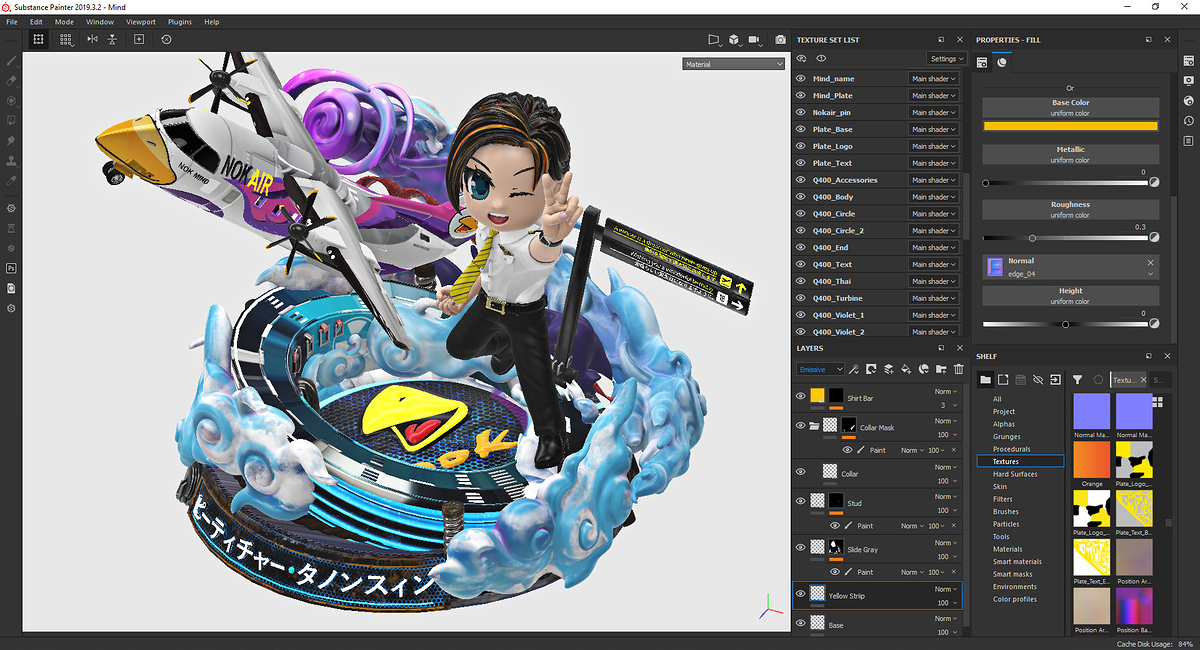Open the Plugins menu
Screen dimensions: 1200x650
coord(180,21)
